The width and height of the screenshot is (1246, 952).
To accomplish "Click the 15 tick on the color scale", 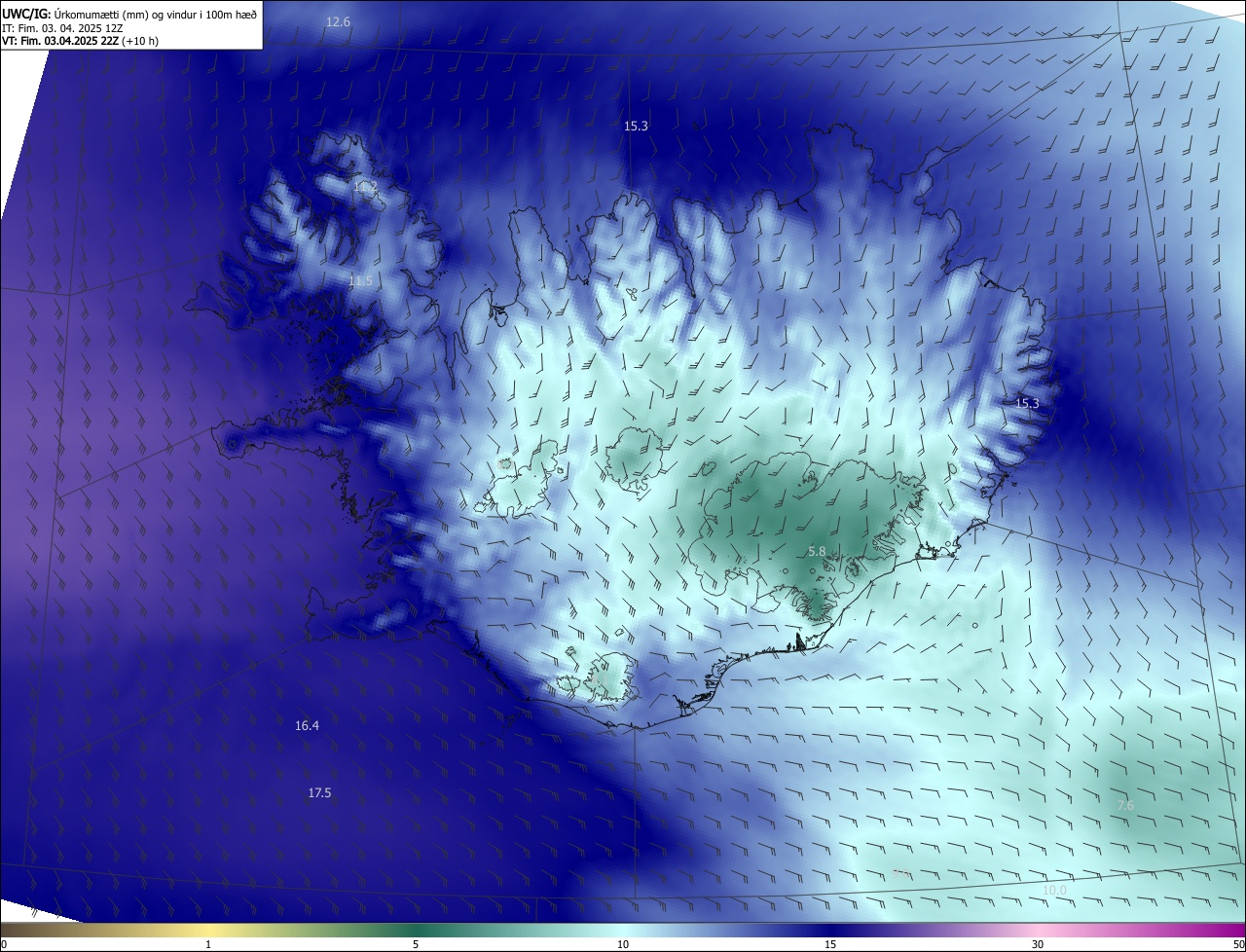I will click(x=830, y=944).
